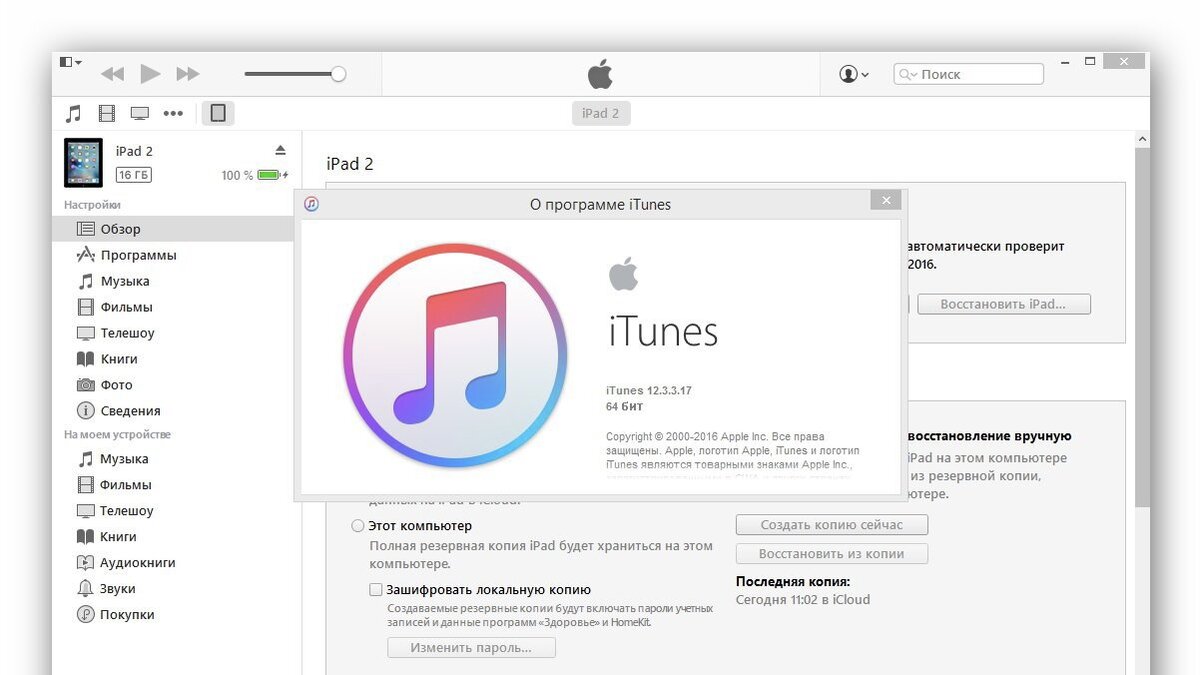Click the Аудиокниги audiobook icon
The height and width of the screenshot is (675, 1200).
point(86,563)
